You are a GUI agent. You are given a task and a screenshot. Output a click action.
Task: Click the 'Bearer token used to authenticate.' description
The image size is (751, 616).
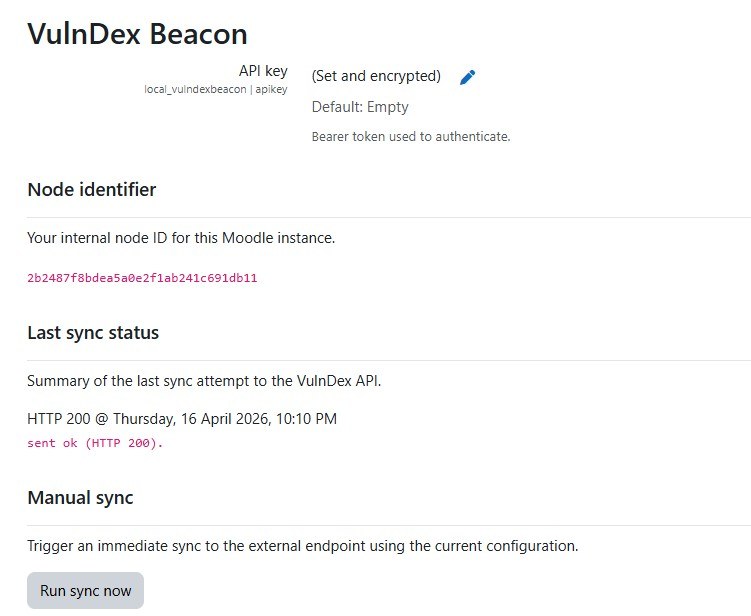tap(411, 137)
